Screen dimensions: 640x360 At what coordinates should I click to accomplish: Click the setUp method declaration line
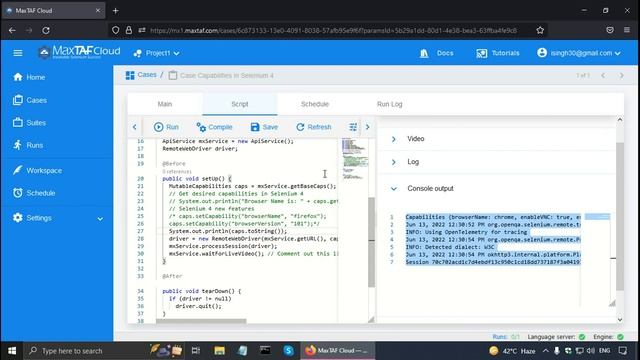pyautogui.click(x=197, y=178)
